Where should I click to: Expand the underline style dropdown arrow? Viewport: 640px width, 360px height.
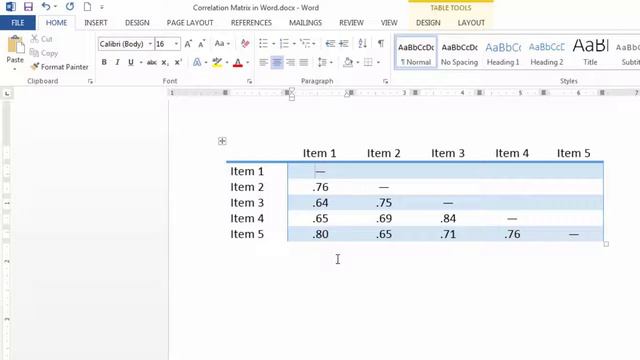point(141,62)
